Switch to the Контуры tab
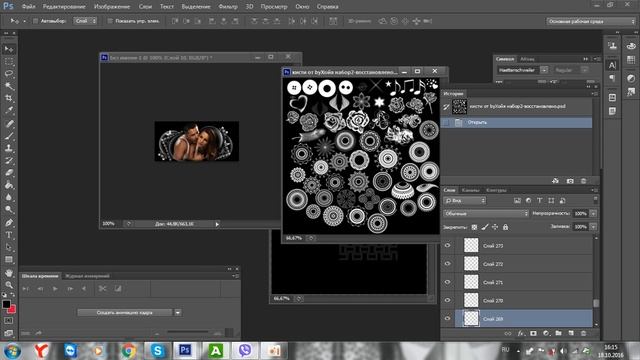The height and width of the screenshot is (360, 640). (x=496, y=190)
